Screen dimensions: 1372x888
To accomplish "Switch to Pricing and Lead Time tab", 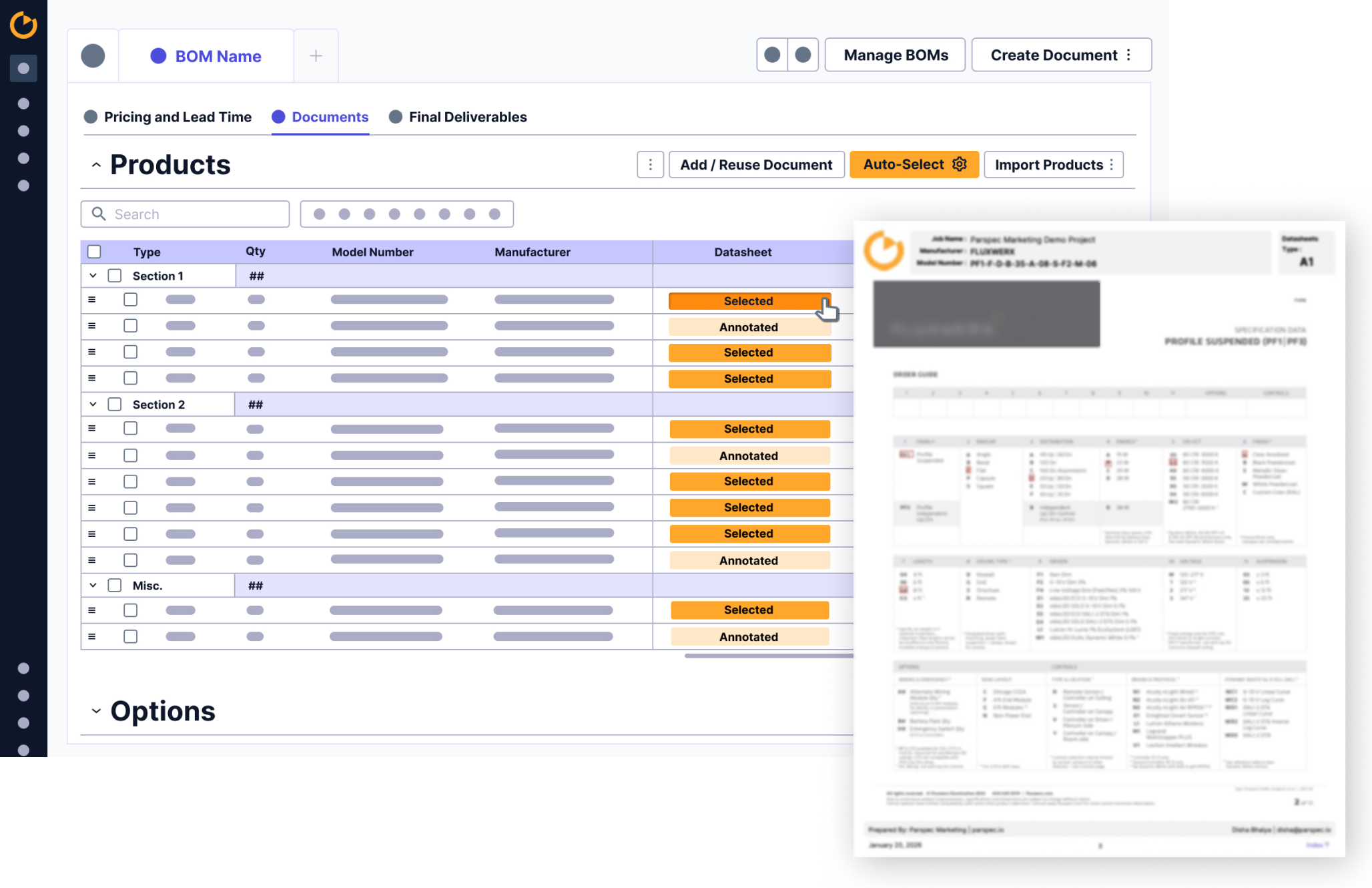I will pyautogui.click(x=178, y=117).
